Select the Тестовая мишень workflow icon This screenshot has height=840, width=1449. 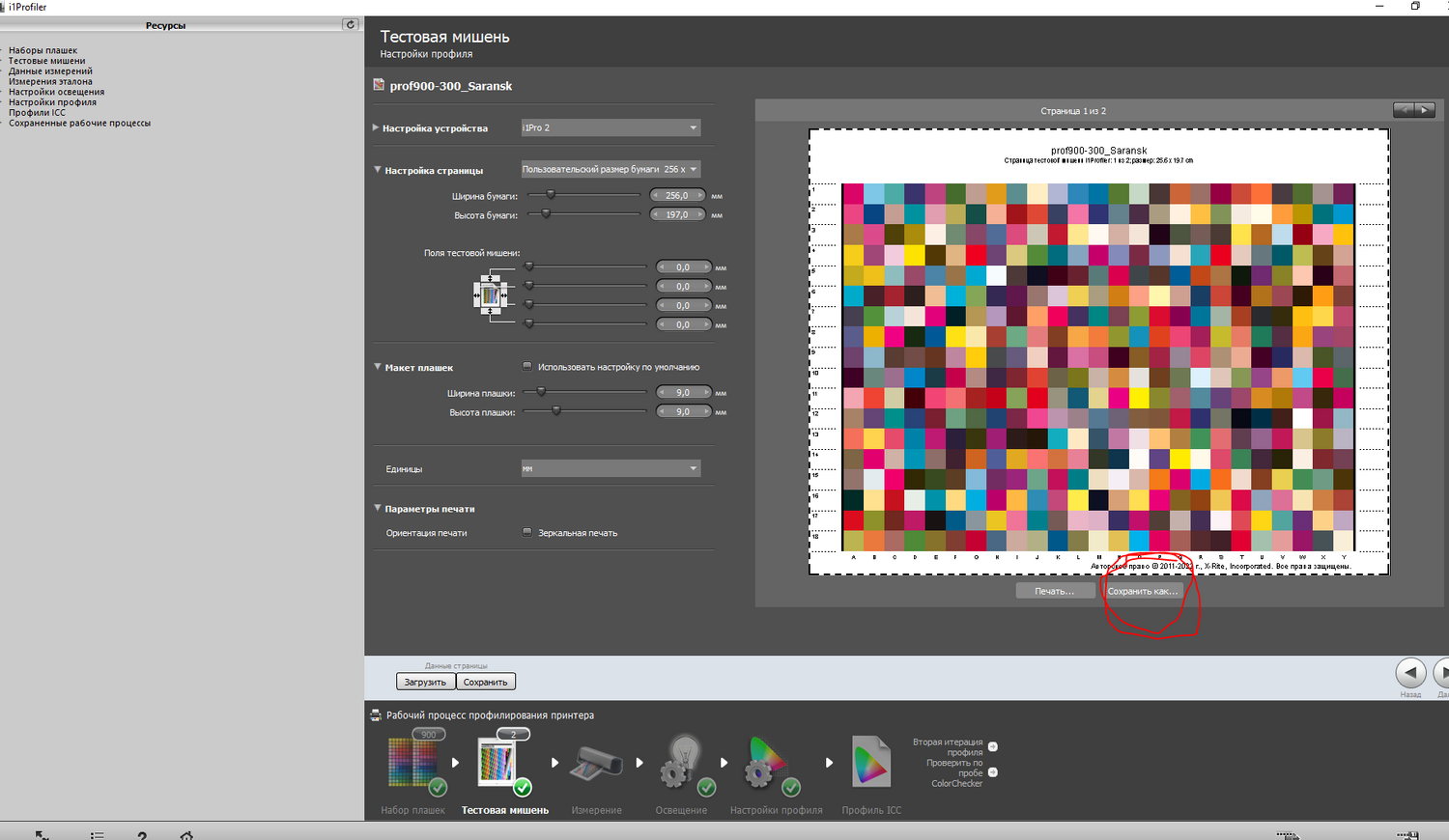(499, 763)
